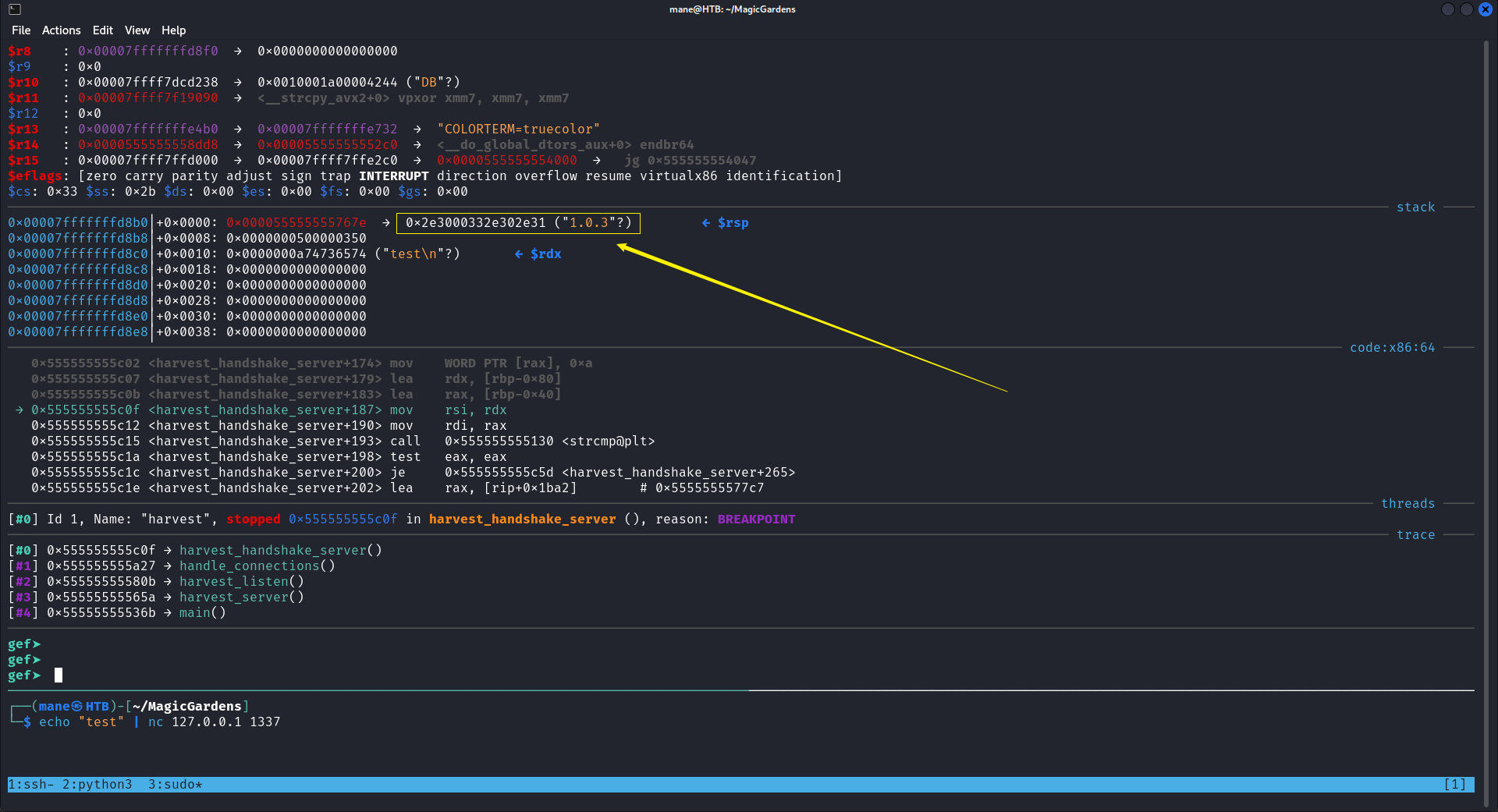
Task: Select tmux window 1:ssh-
Action: tap(31, 784)
